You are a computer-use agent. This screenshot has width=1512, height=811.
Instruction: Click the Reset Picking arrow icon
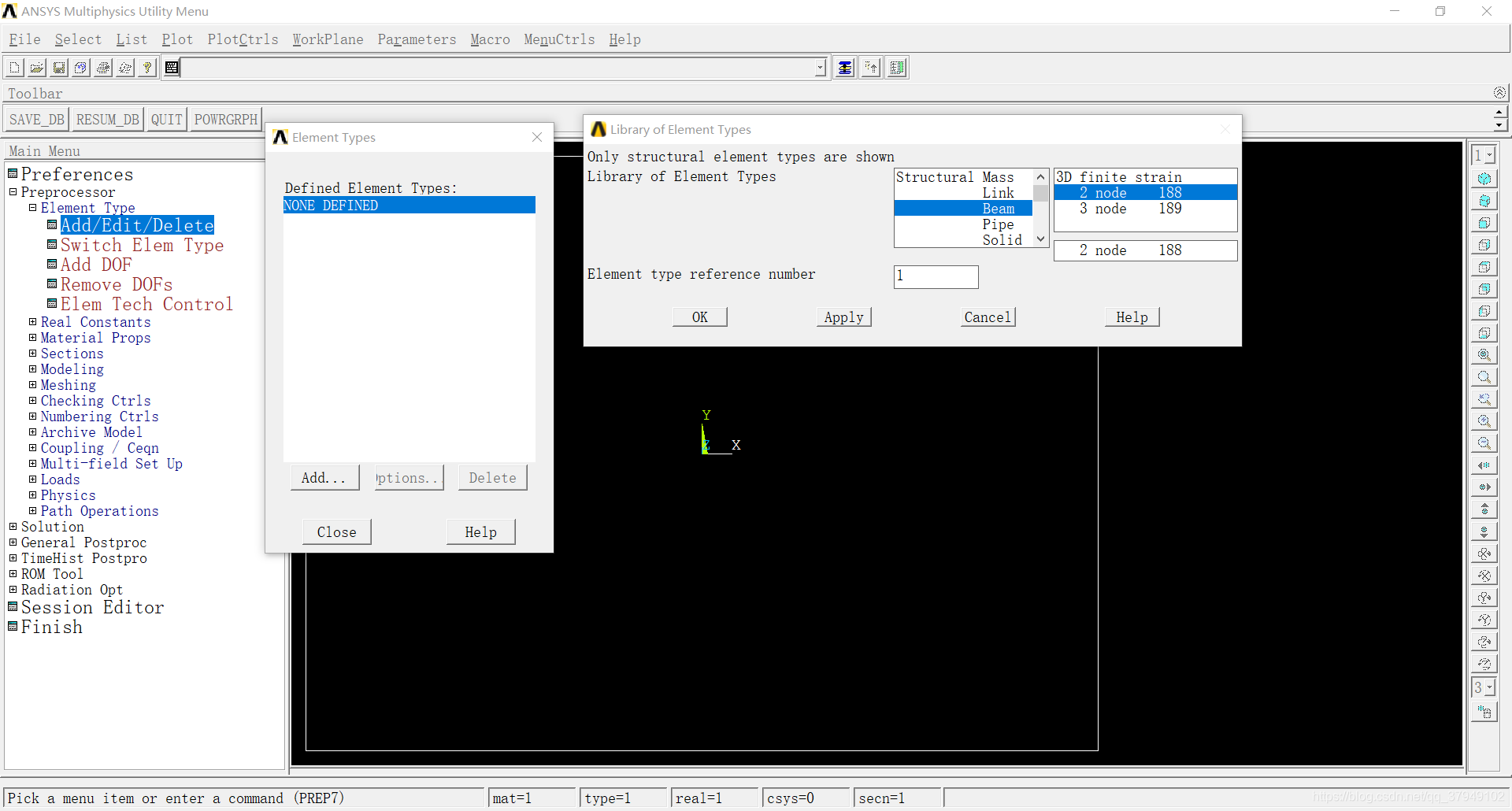(871, 69)
